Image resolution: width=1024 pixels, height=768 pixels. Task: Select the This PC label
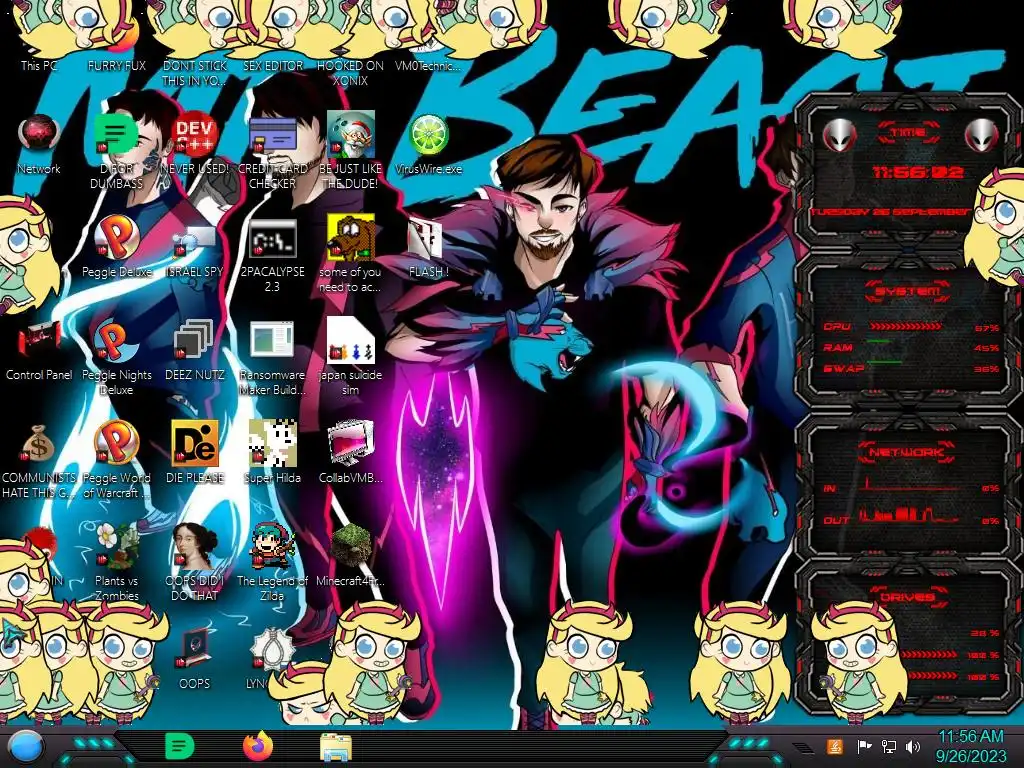(x=39, y=66)
